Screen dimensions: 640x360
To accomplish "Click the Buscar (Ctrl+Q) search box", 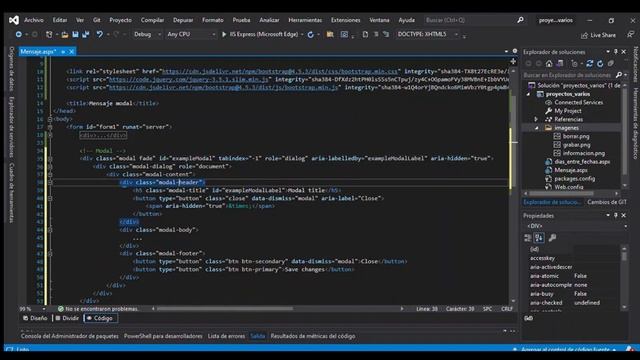I will [469, 20].
